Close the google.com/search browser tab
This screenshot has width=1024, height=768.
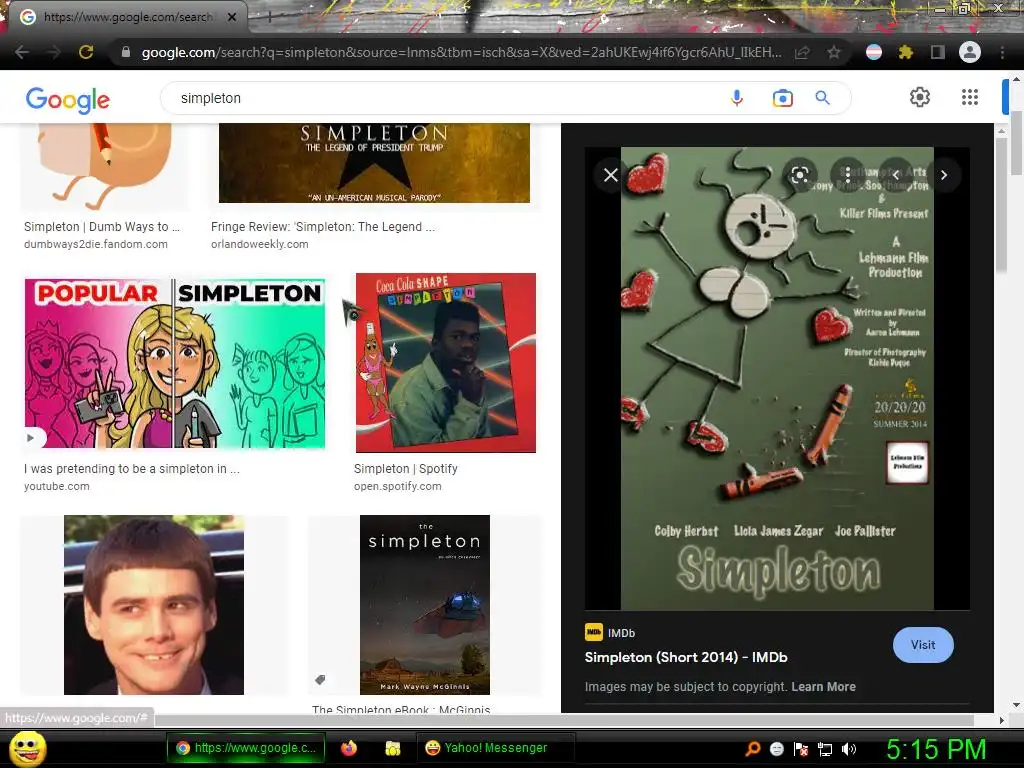[x=232, y=17]
